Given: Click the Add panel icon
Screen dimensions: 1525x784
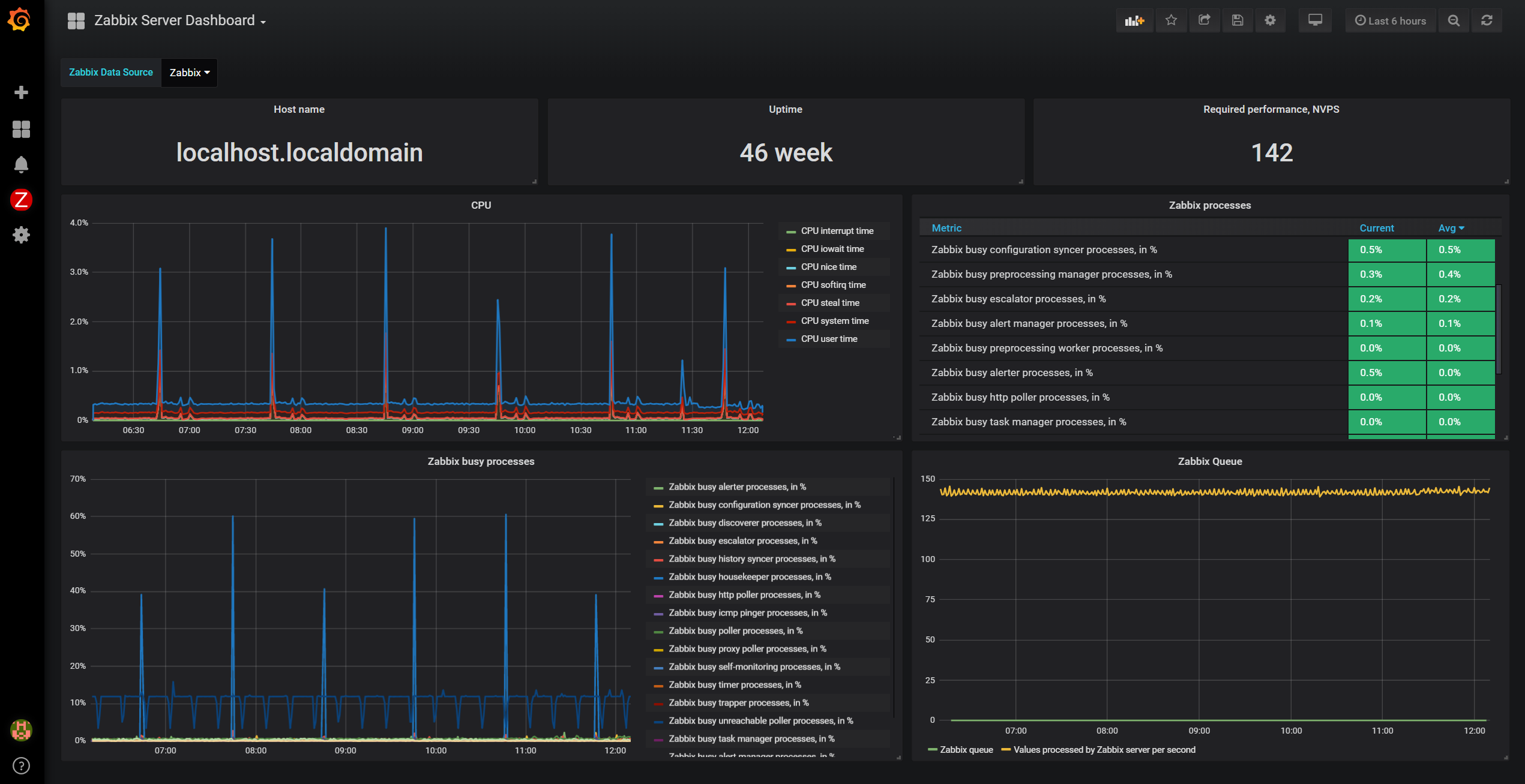Looking at the screenshot, I should (x=1134, y=20).
